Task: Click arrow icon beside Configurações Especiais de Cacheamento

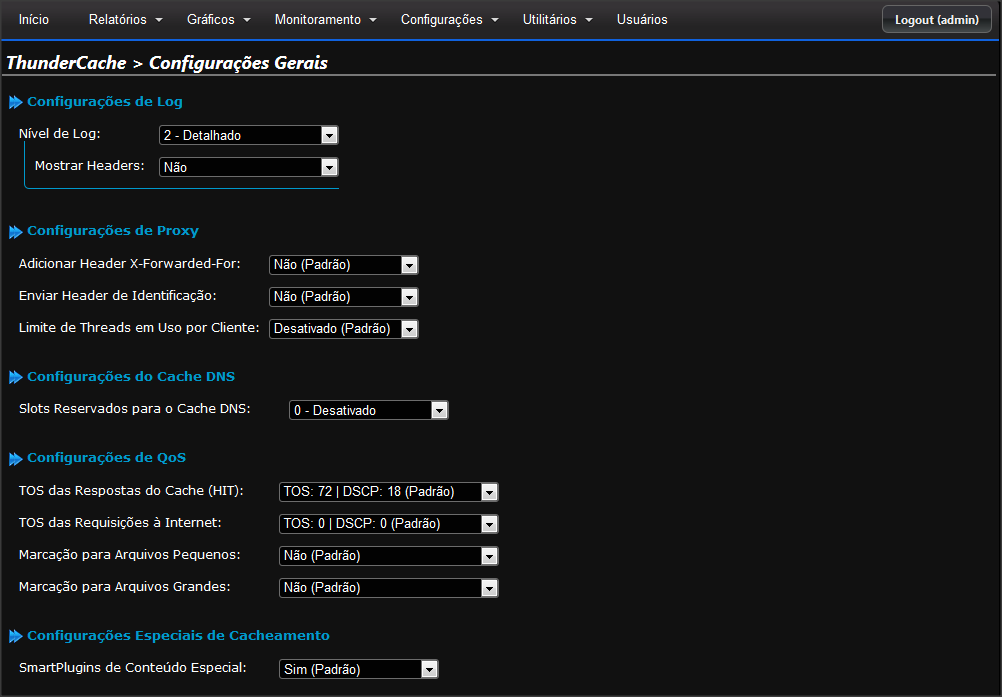Action: tap(16, 636)
